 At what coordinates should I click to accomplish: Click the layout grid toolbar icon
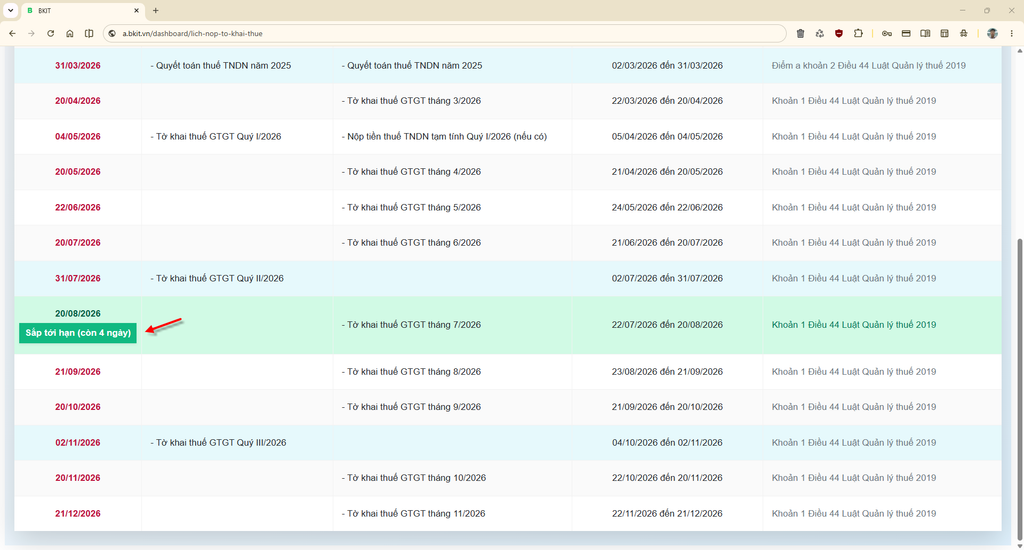[944, 33]
